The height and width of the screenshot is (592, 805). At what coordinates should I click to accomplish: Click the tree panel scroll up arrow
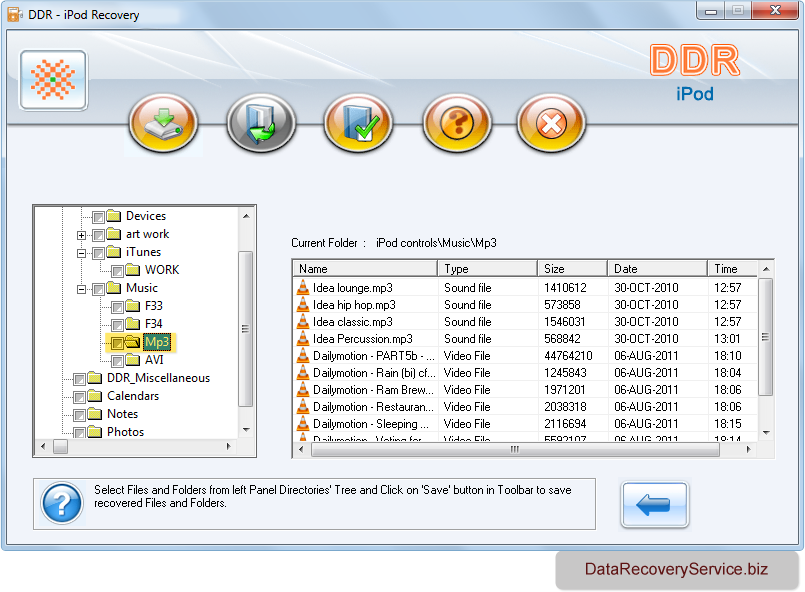246,216
